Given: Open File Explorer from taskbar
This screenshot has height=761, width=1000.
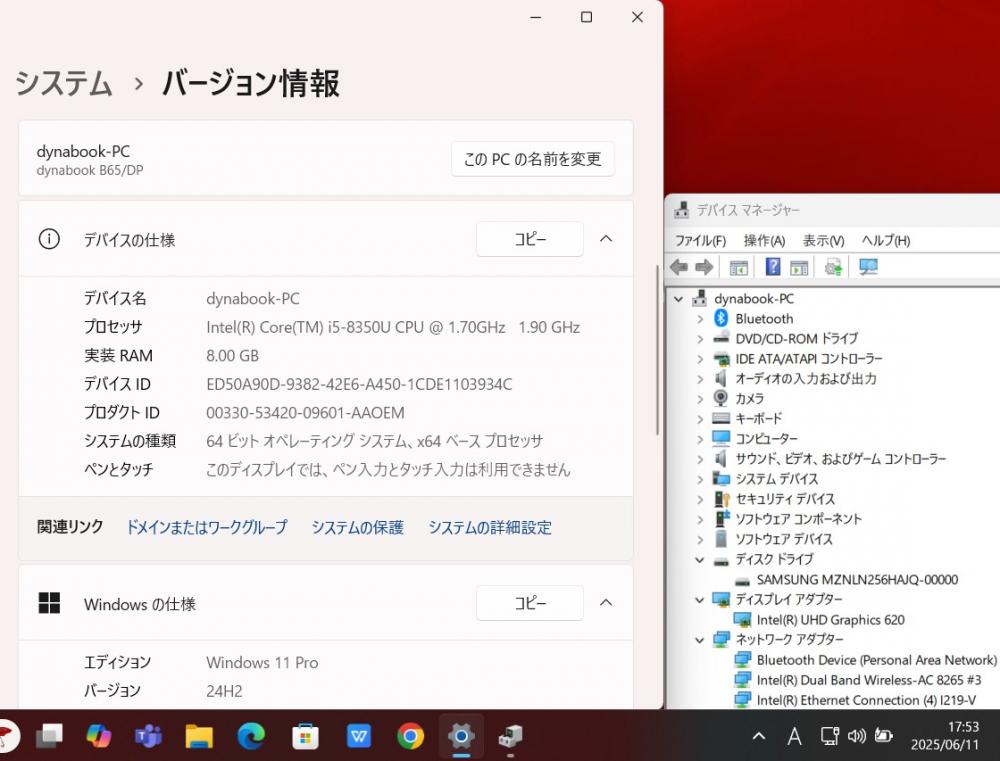Looking at the screenshot, I should click(199, 736).
